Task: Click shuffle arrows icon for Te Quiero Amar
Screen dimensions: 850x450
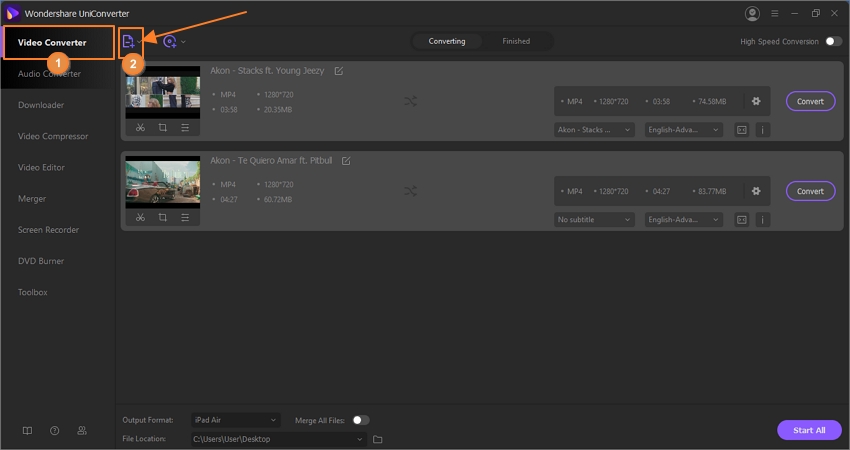Action: tap(410, 191)
